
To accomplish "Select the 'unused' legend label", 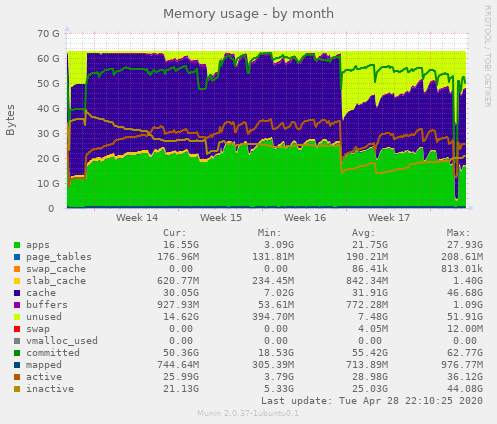I will click(44, 317).
